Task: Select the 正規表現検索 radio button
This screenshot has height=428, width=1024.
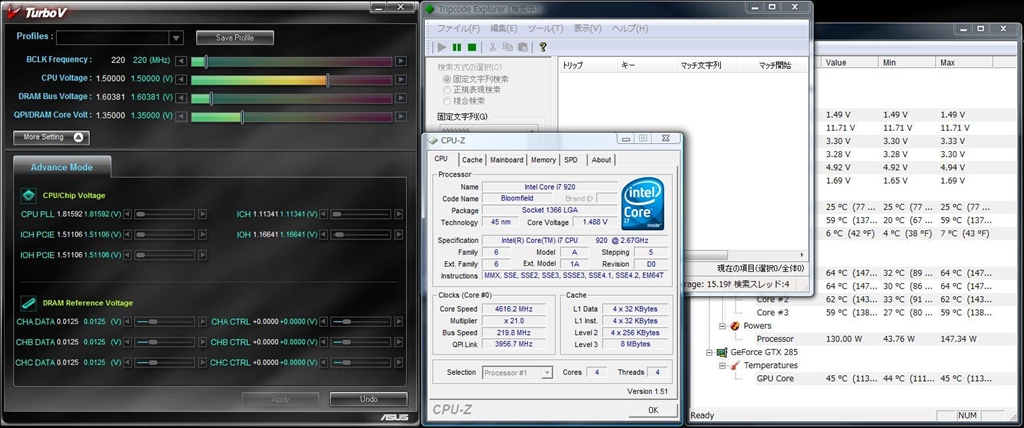Action: (x=447, y=89)
